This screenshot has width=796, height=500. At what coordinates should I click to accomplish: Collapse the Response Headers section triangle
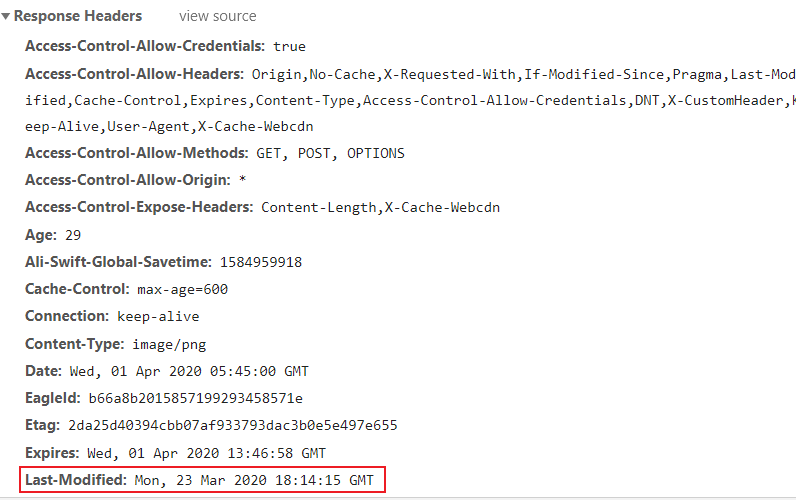[6, 16]
